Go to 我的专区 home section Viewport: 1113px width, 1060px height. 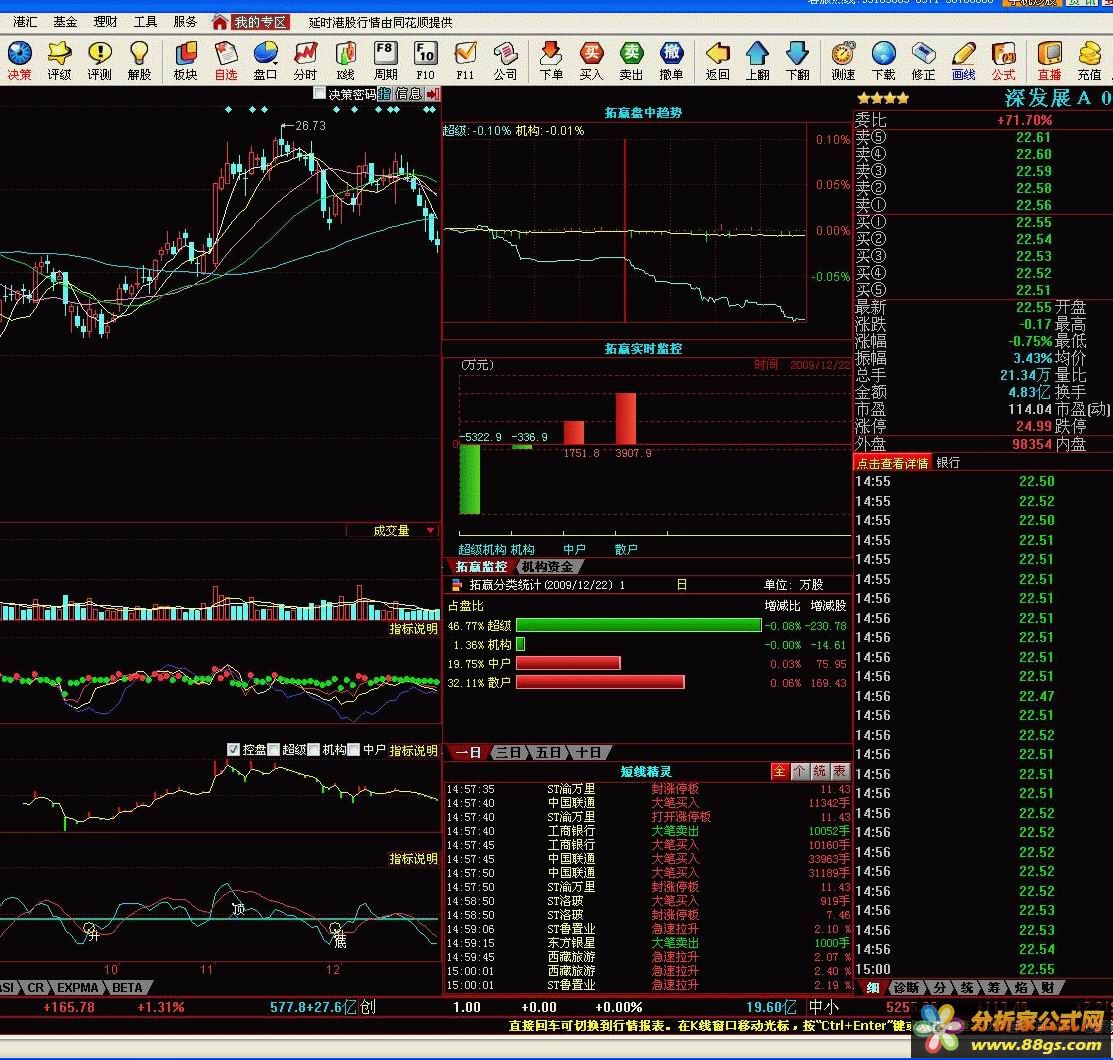(252, 22)
